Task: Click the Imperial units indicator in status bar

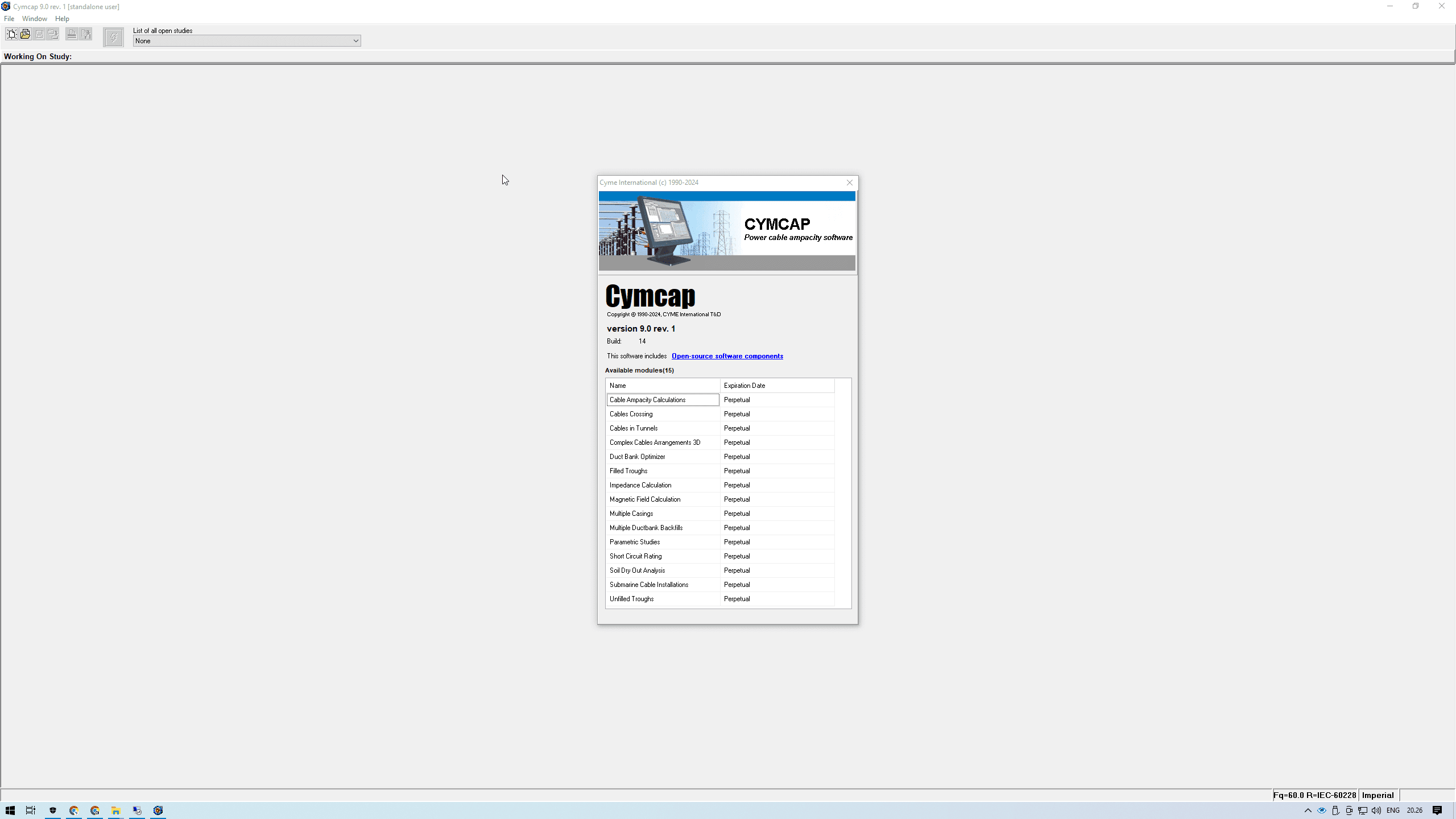Action: coord(1378,795)
